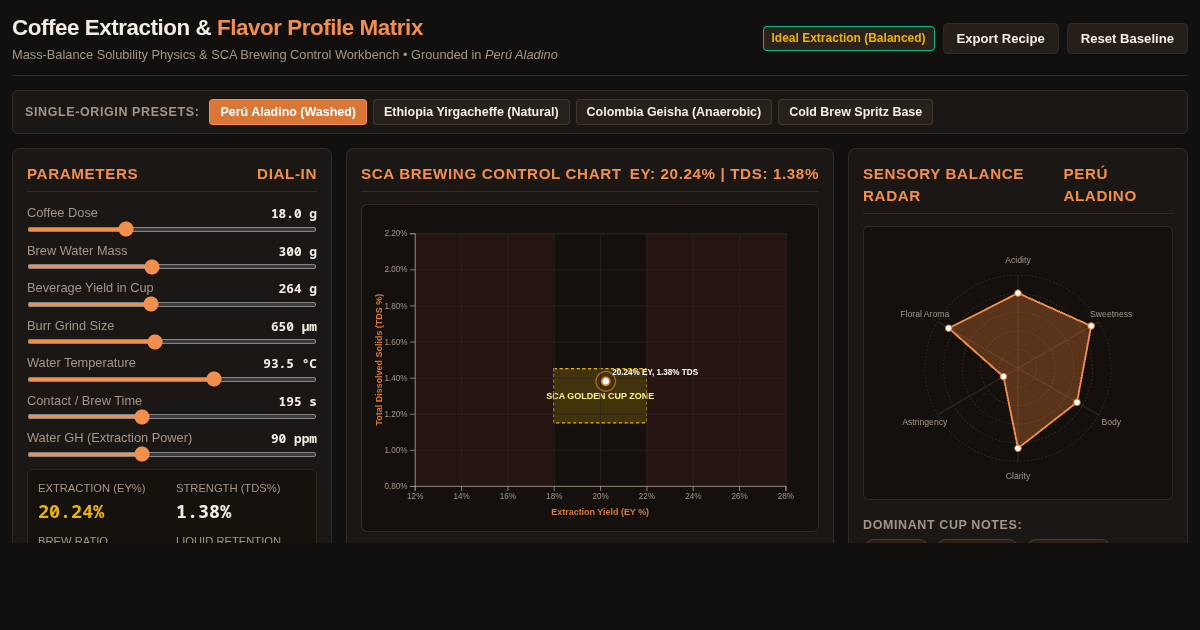Click the 195 s brew time value

pos(298,401)
